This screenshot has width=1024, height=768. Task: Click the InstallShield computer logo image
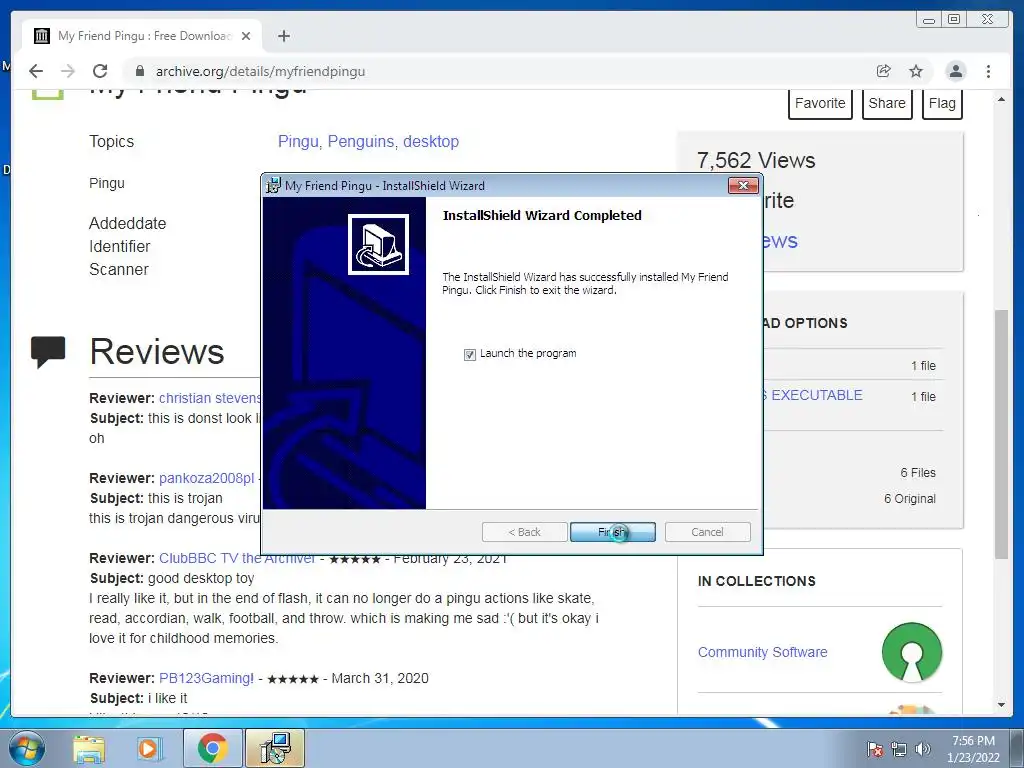point(378,244)
